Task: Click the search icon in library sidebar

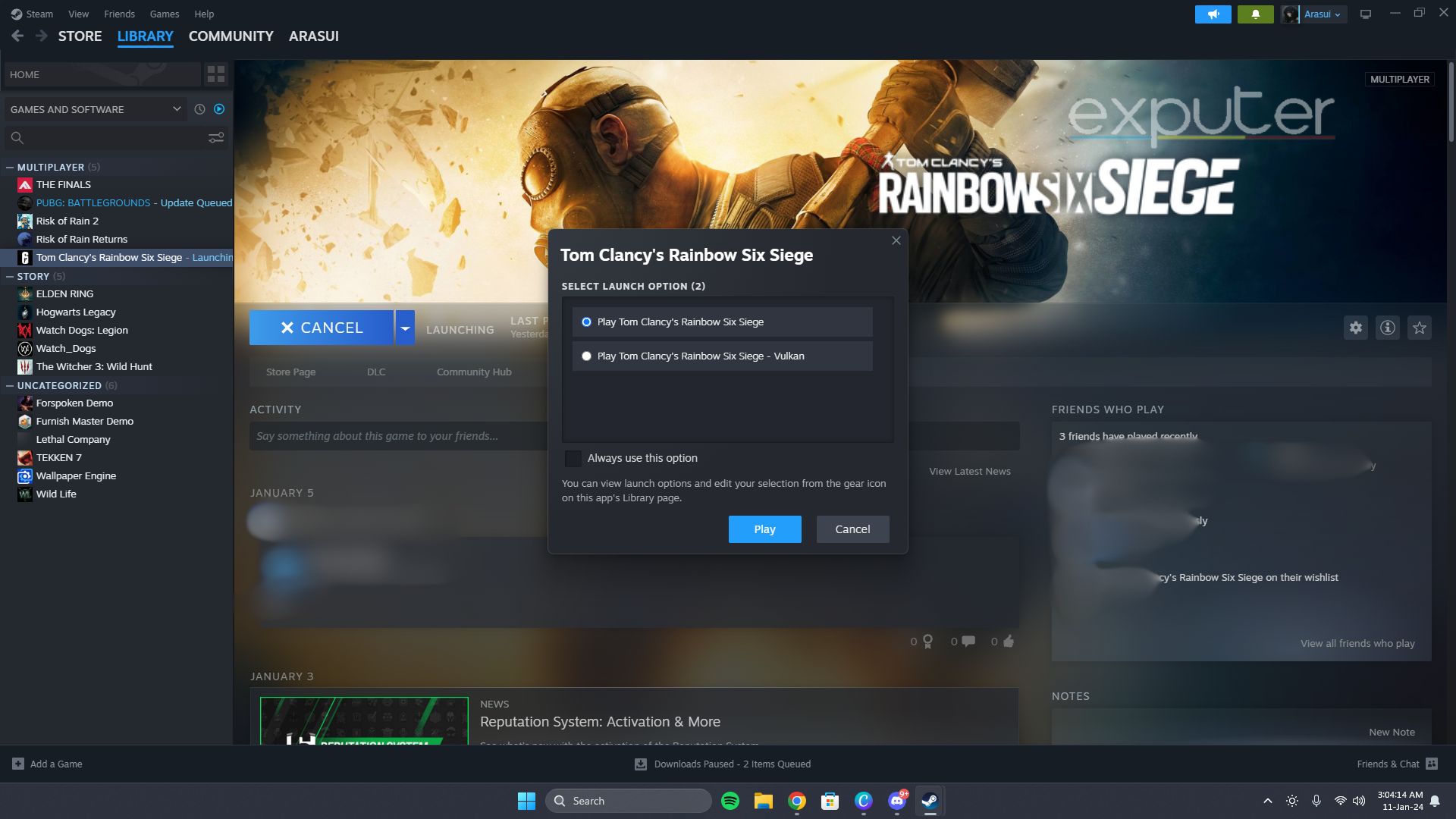Action: [x=17, y=138]
